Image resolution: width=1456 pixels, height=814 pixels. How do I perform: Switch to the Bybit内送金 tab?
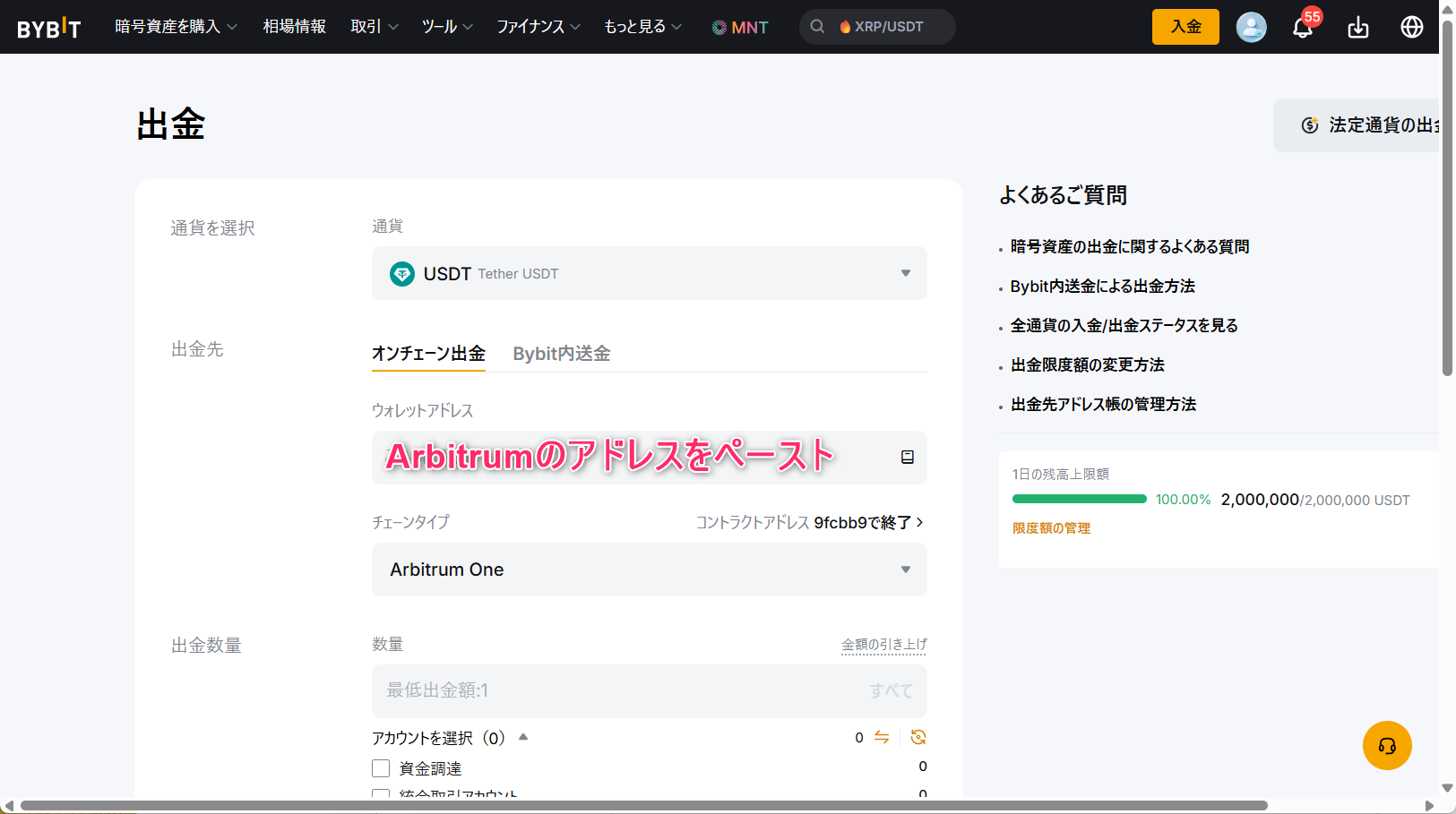561,353
